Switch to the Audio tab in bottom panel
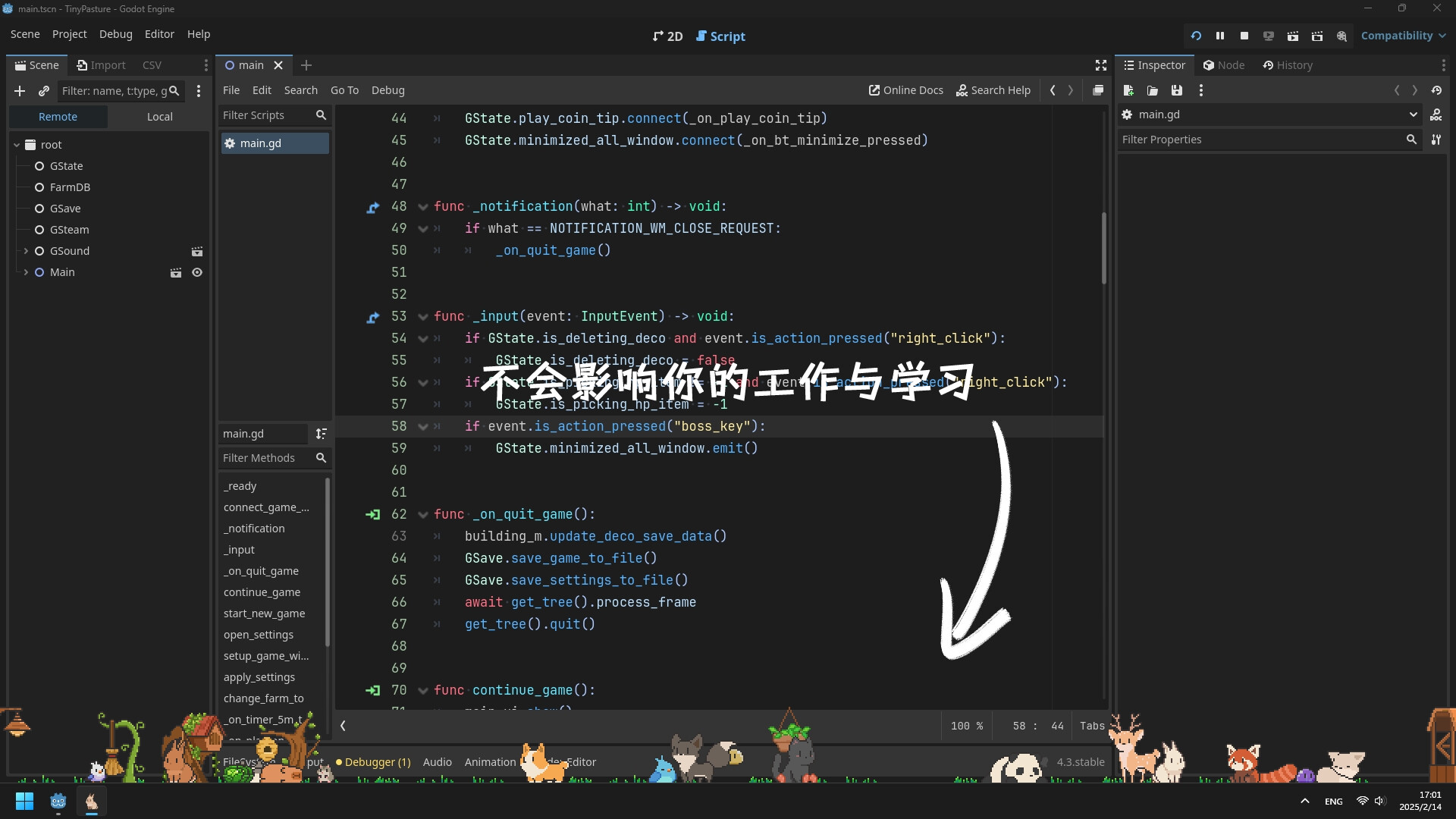1456x819 pixels. (x=437, y=761)
